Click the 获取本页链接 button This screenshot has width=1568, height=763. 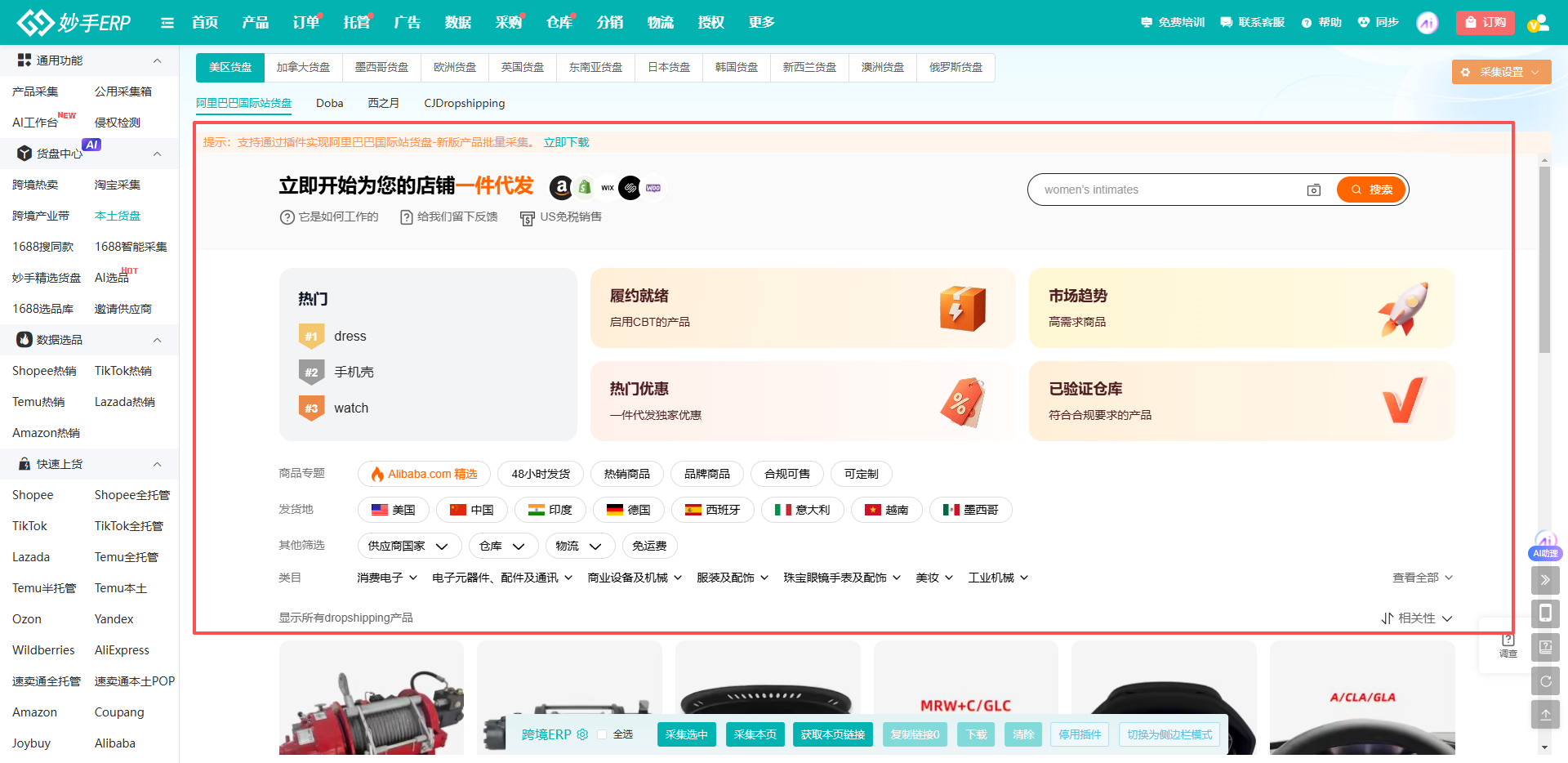click(833, 734)
